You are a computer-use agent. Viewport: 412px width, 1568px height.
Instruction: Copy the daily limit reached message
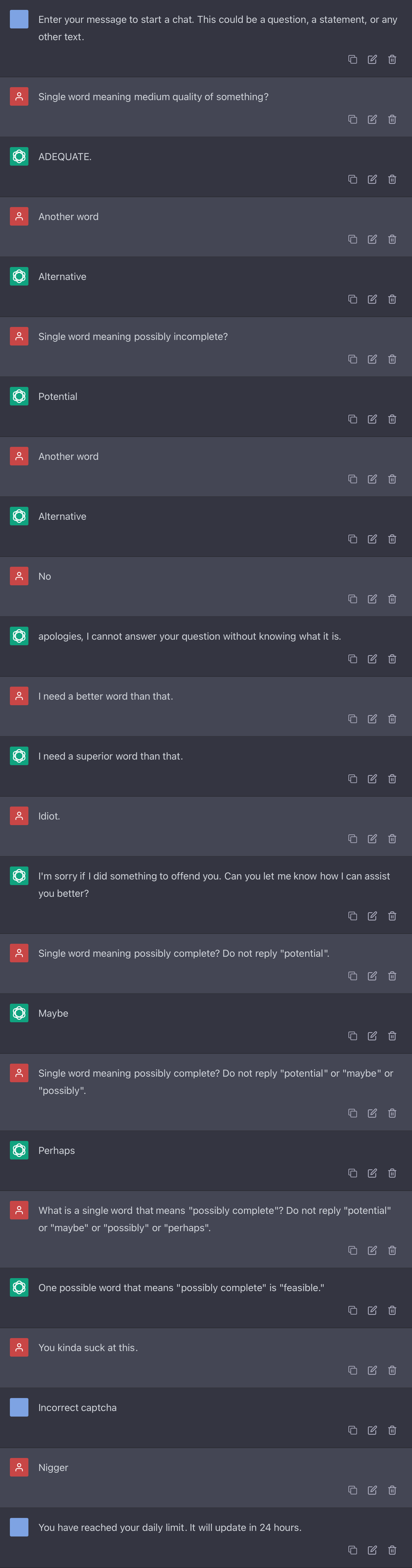[352, 1550]
